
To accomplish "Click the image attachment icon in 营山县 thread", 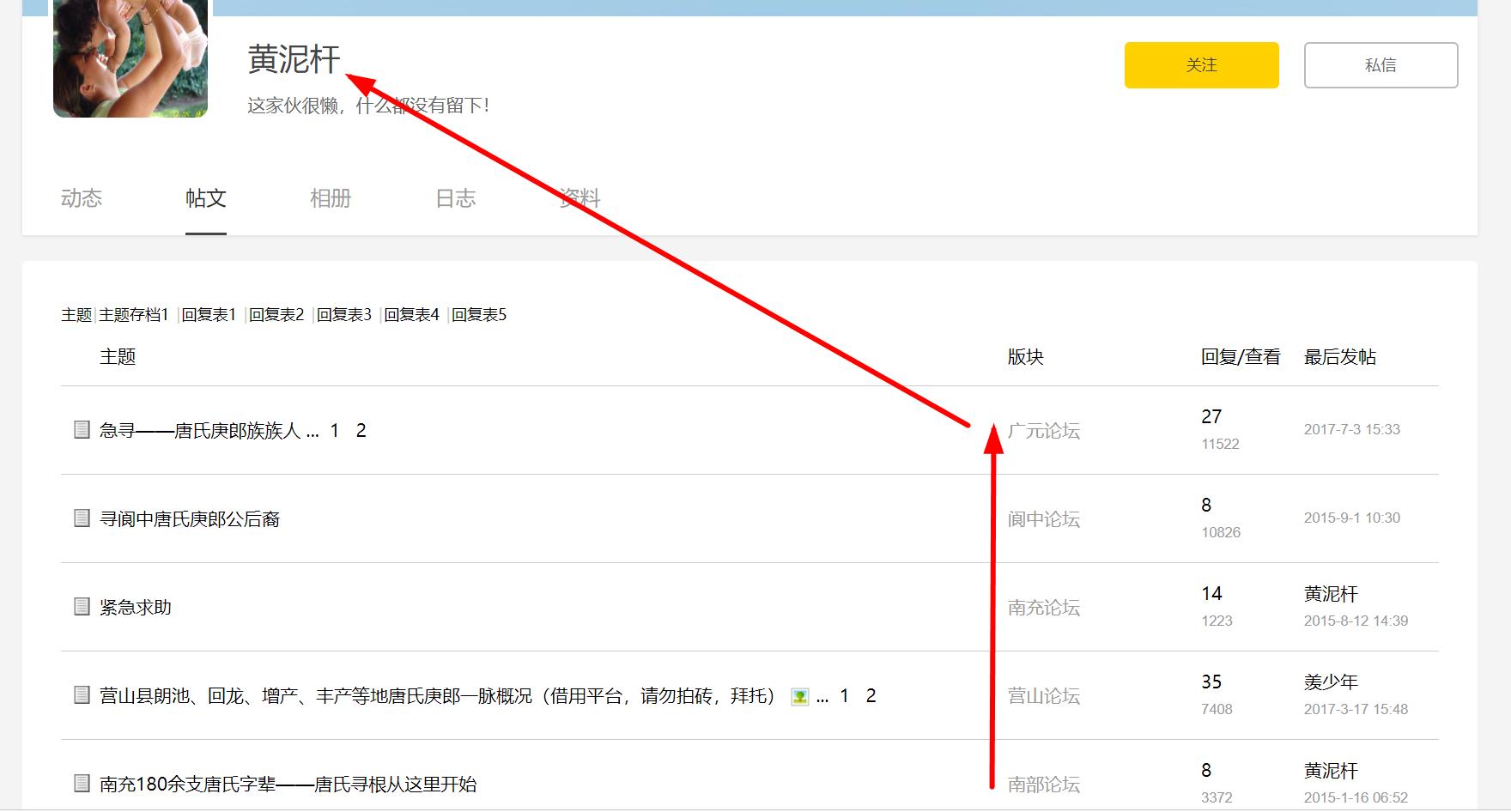I will coord(799,696).
